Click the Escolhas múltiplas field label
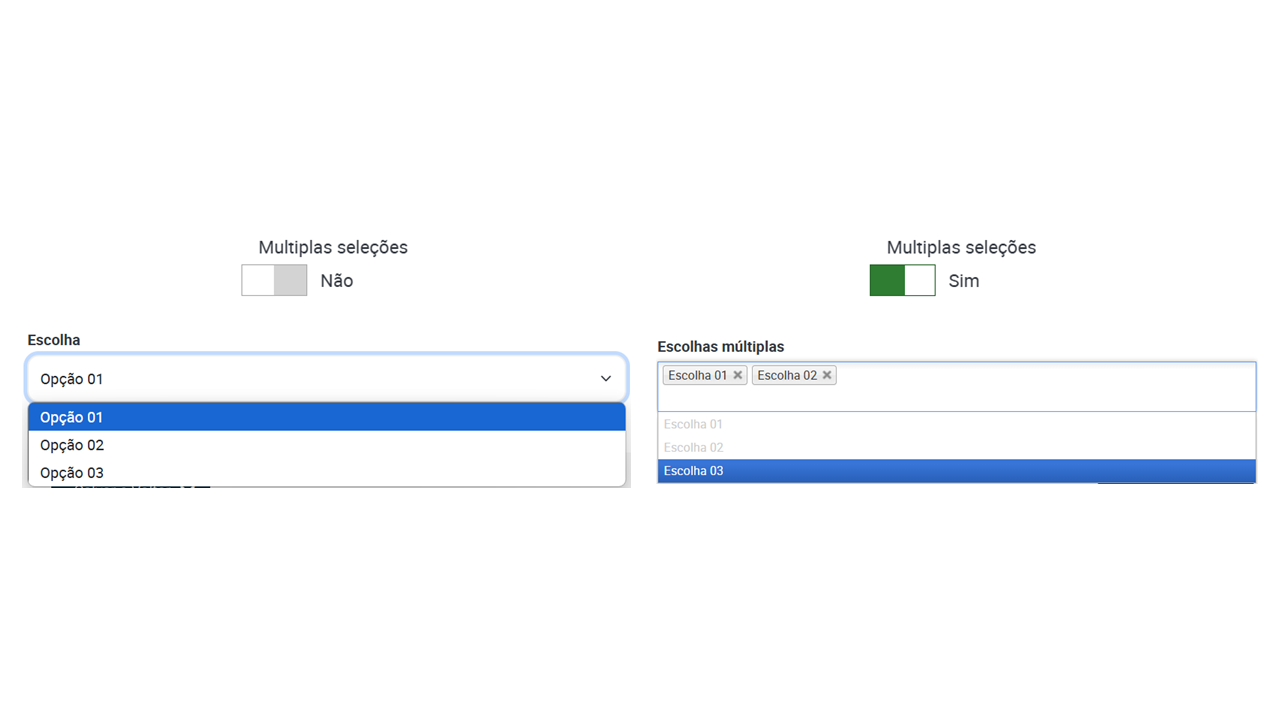The image size is (1280, 720). click(x=721, y=347)
